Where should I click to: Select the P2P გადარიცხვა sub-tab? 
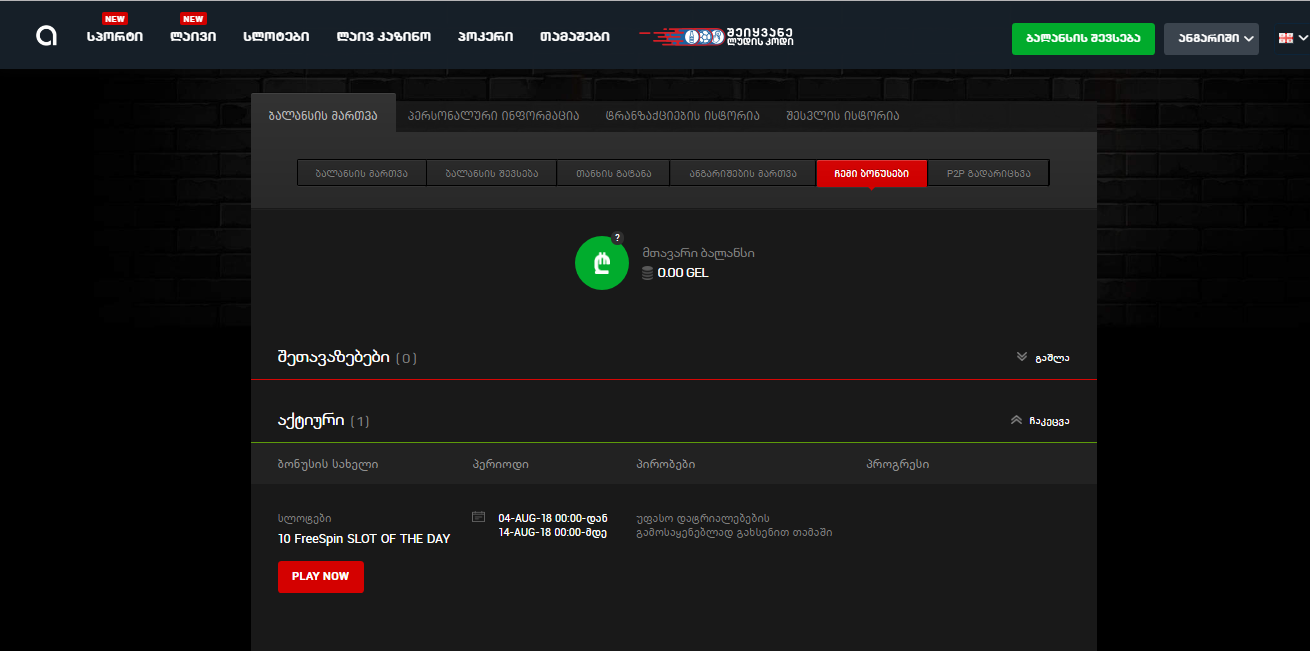coord(988,173)
